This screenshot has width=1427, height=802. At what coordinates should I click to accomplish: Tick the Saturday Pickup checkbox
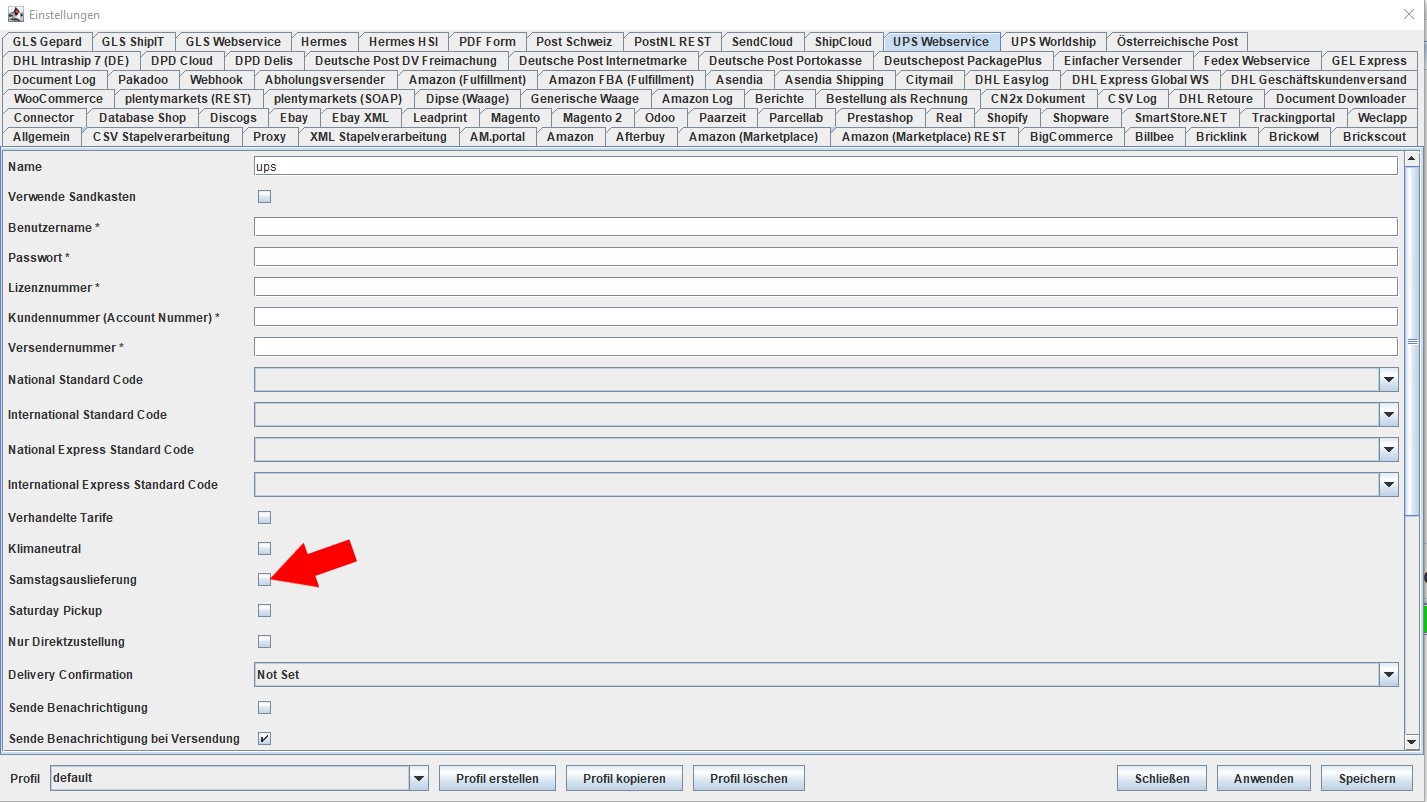tap(265, 611)
